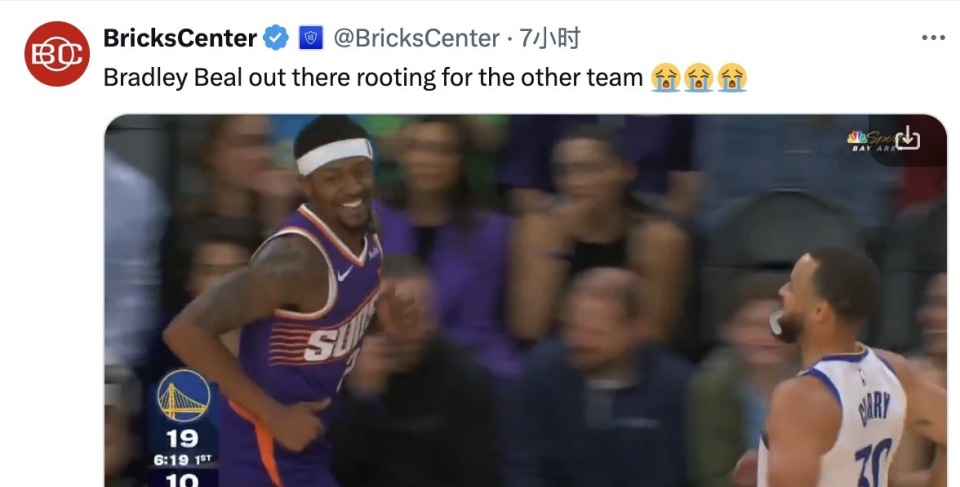The height and width of the screenshot is (487, 960).
Task: Click the @BricksCenter handle
Action: [416, 39]
